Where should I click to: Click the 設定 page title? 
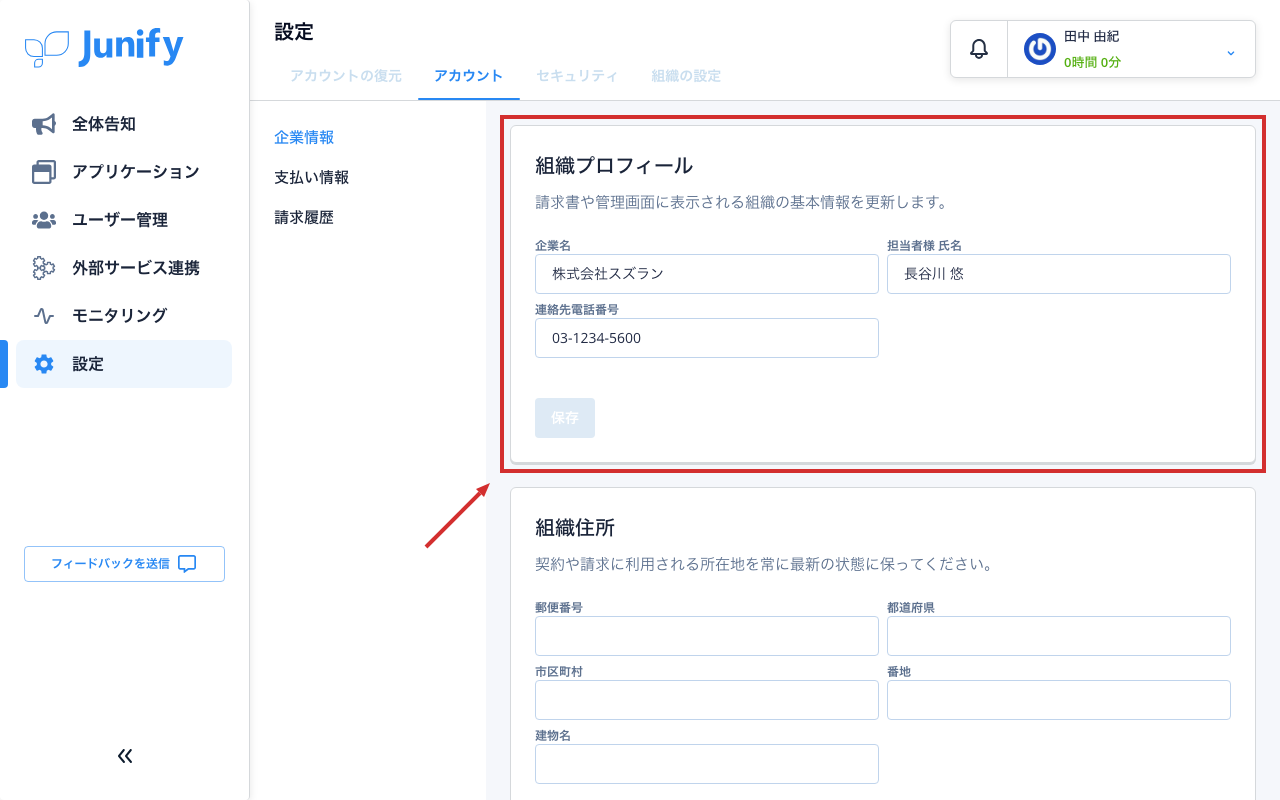point(294,32)
